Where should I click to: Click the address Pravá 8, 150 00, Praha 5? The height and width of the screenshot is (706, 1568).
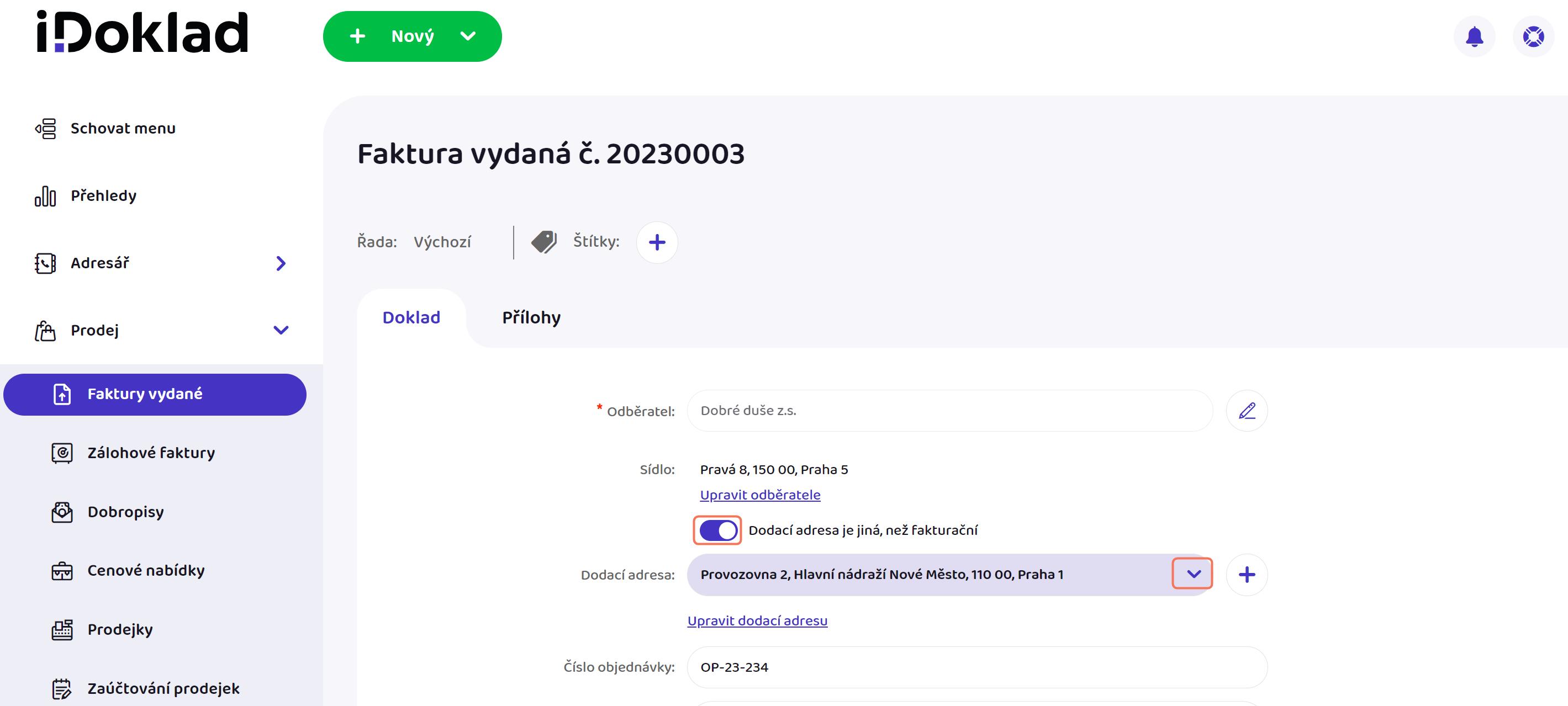click(774, 470)
